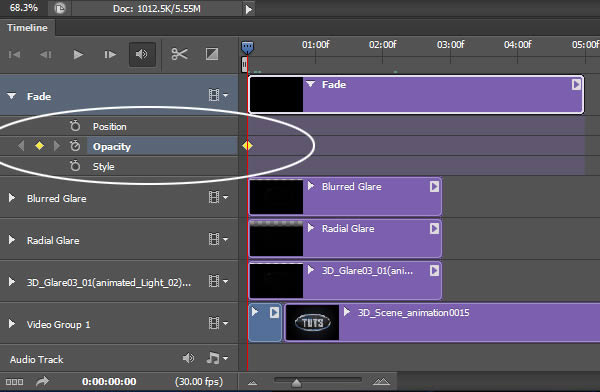Click render video arrow icon at bottom
This screenshot has width=600, height=392.
pos(42,381)
